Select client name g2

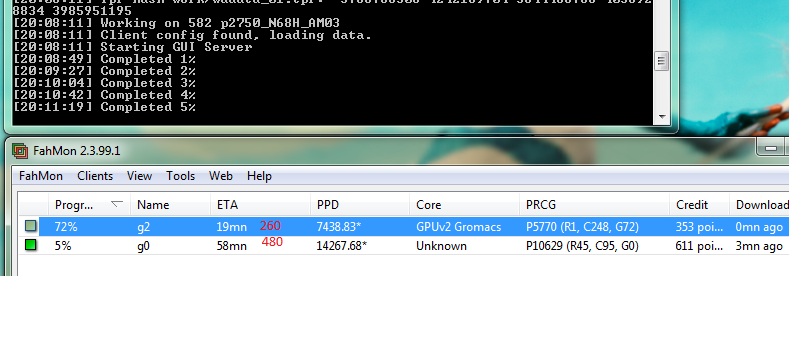143,227
